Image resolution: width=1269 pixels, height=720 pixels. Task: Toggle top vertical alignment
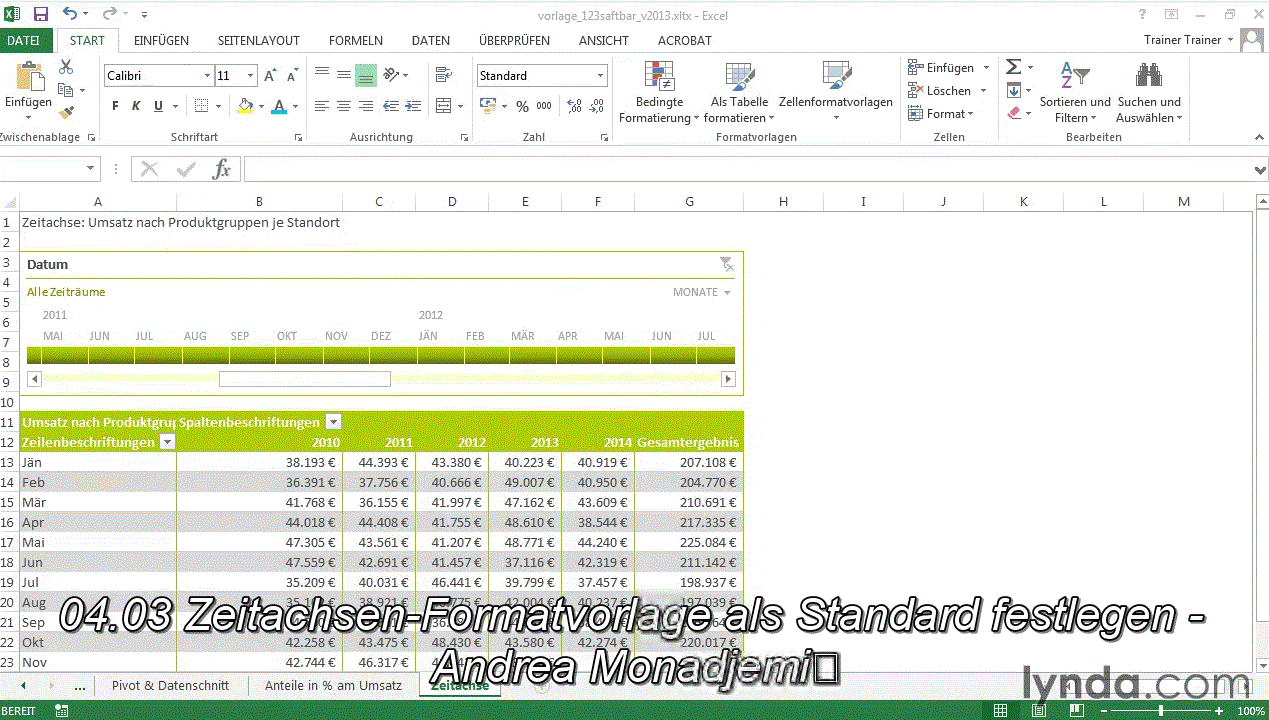pyautogui.click(x=322, y=76)
